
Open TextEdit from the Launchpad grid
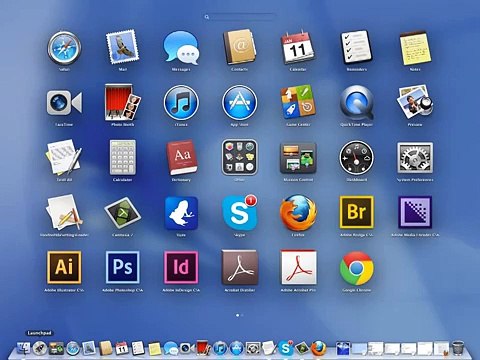point(64,158)
